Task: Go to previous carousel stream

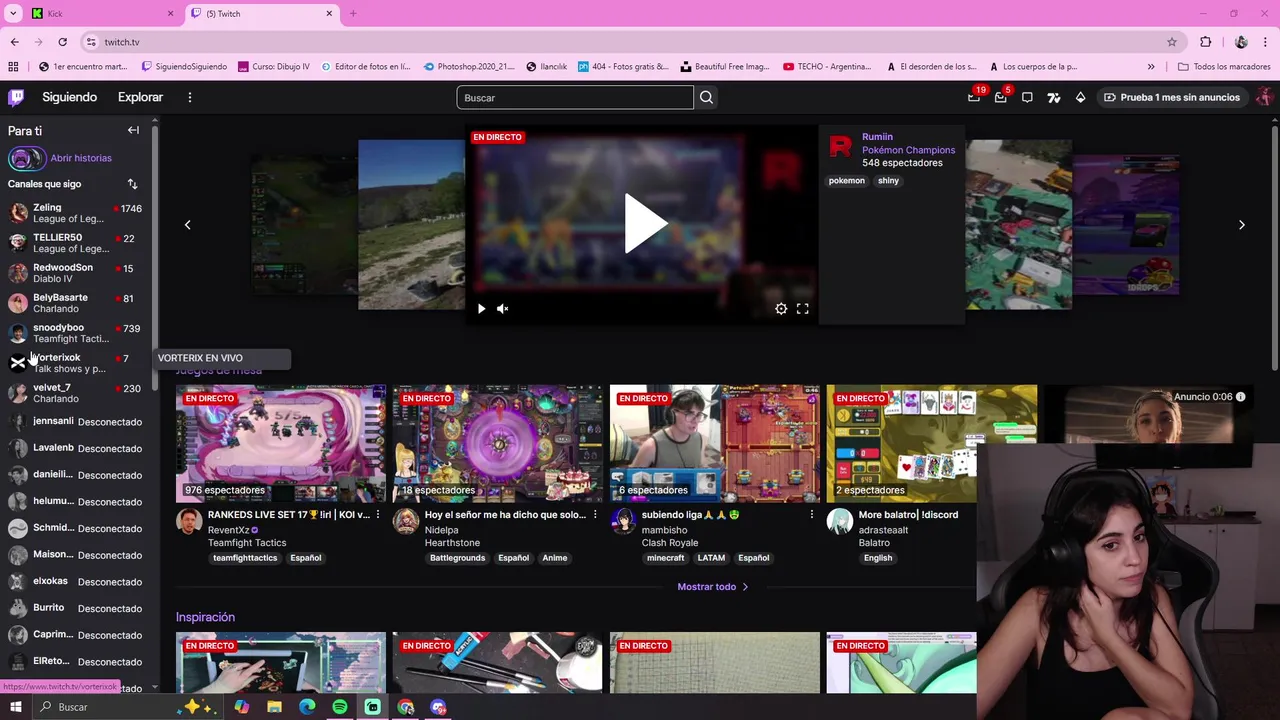Action: [187, 225]
